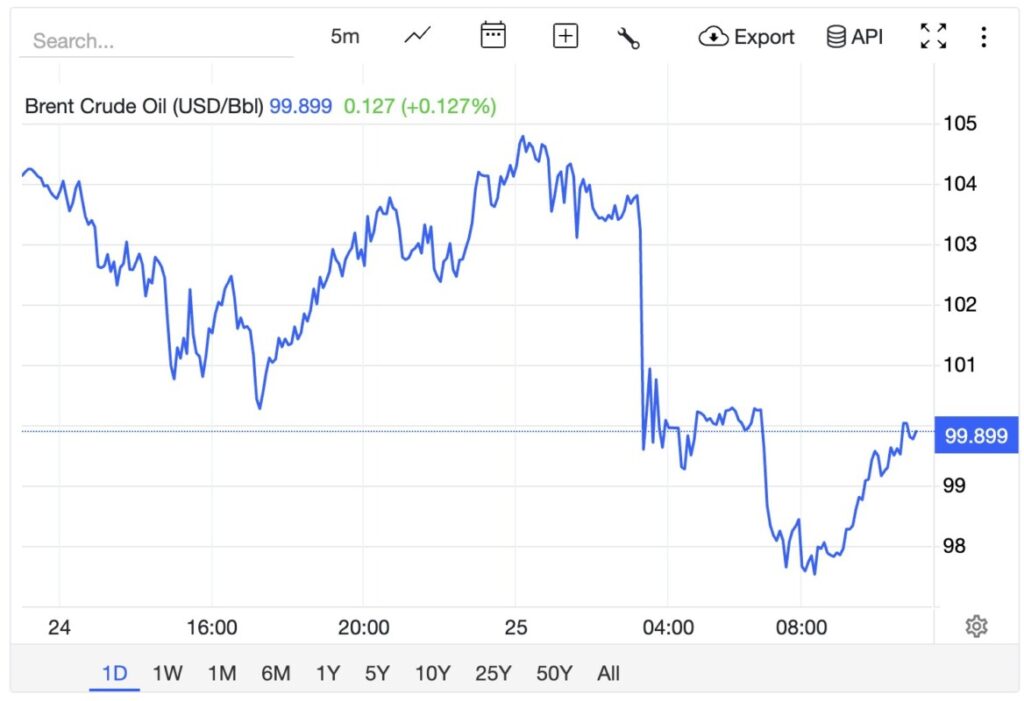Viewport: 1024px width, 701px height.
Task: Switch to the 1W timeframe
Action: point(167,674)
